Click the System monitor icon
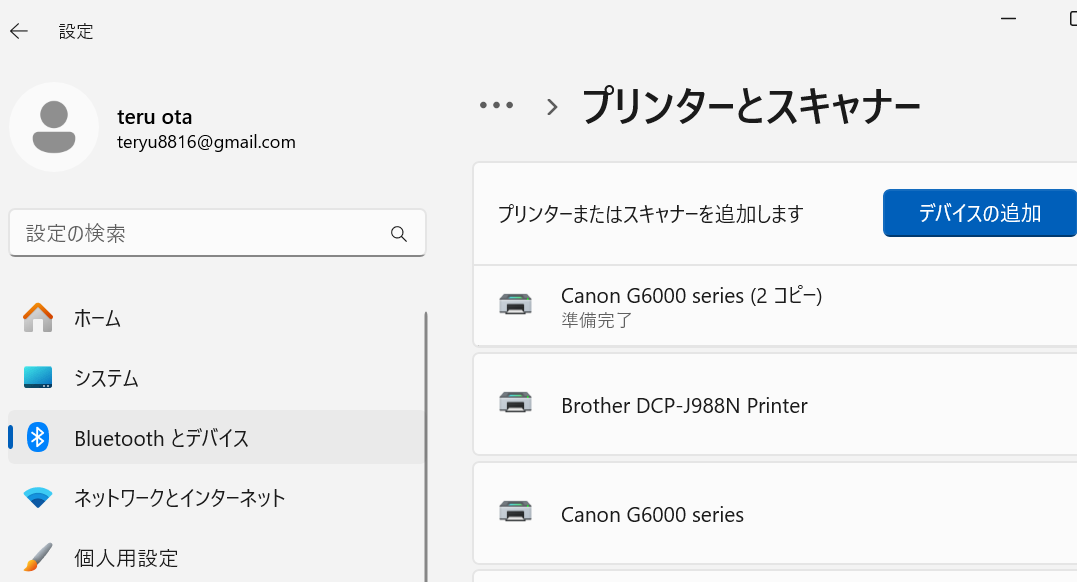Viewport: 1077px width, 582px height. click(38, 377)
